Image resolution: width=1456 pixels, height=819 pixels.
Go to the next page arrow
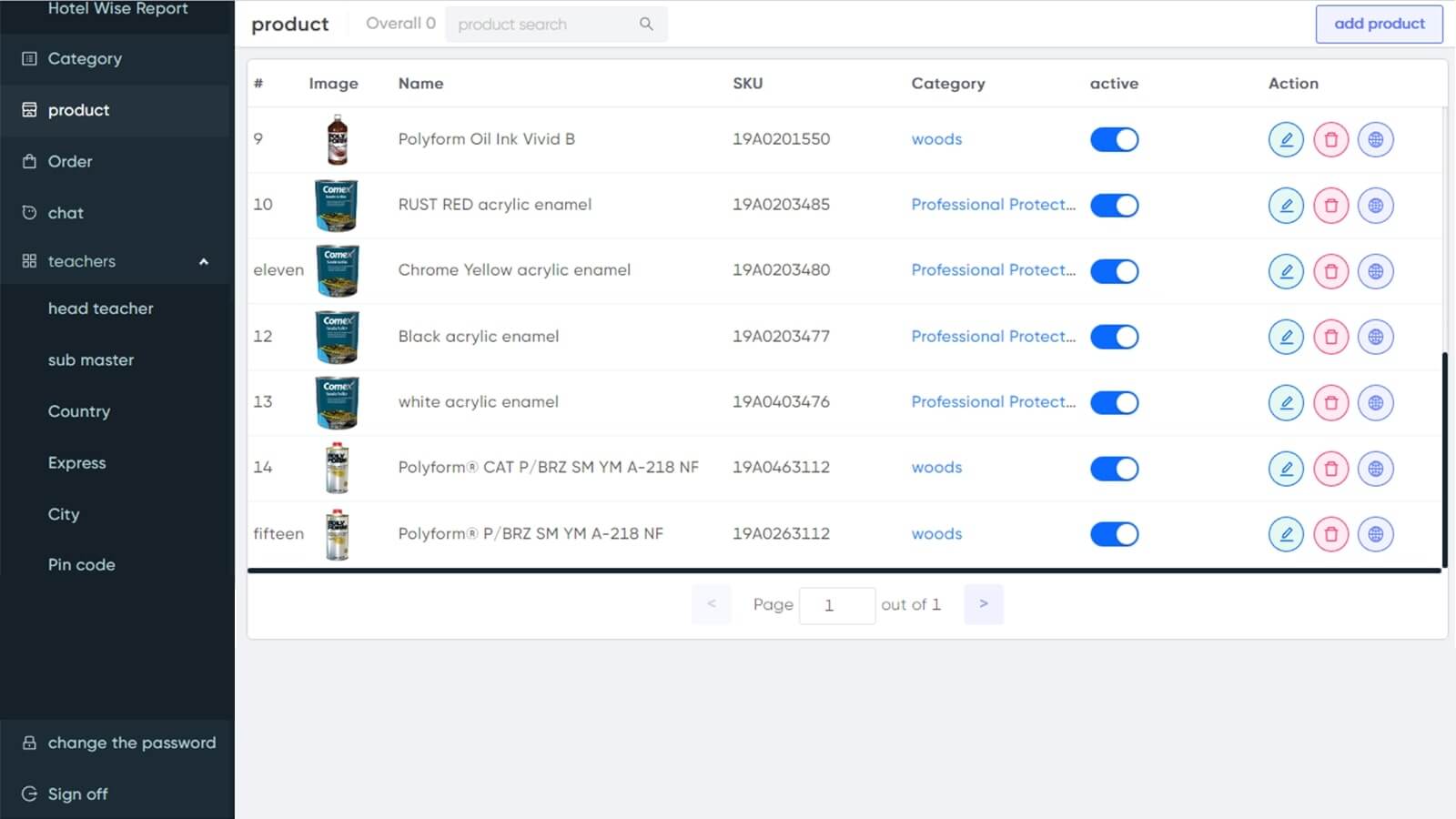tap(983, 604)
